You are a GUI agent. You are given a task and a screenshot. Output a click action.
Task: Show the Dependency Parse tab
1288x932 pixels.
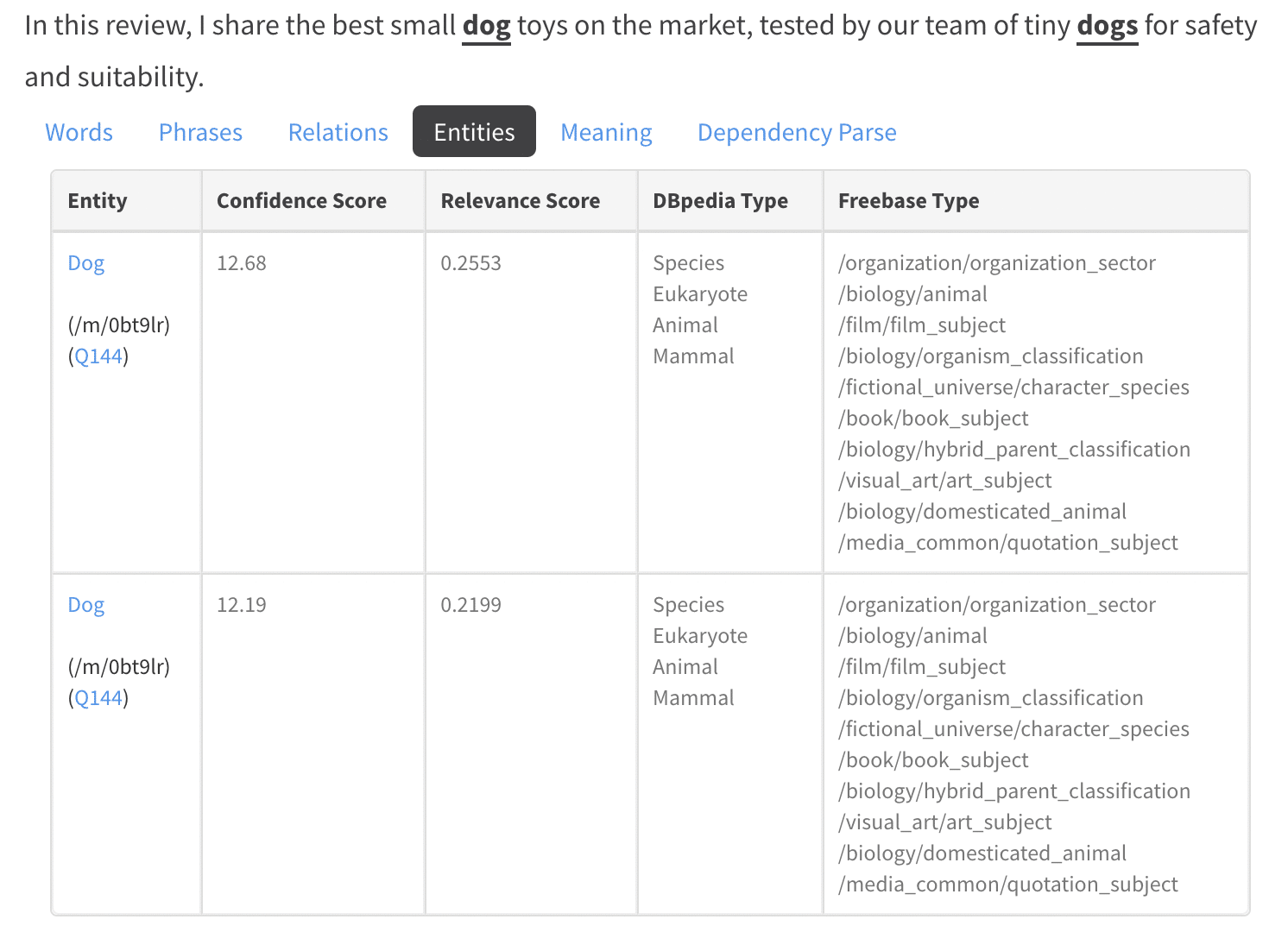coord(796,132)
